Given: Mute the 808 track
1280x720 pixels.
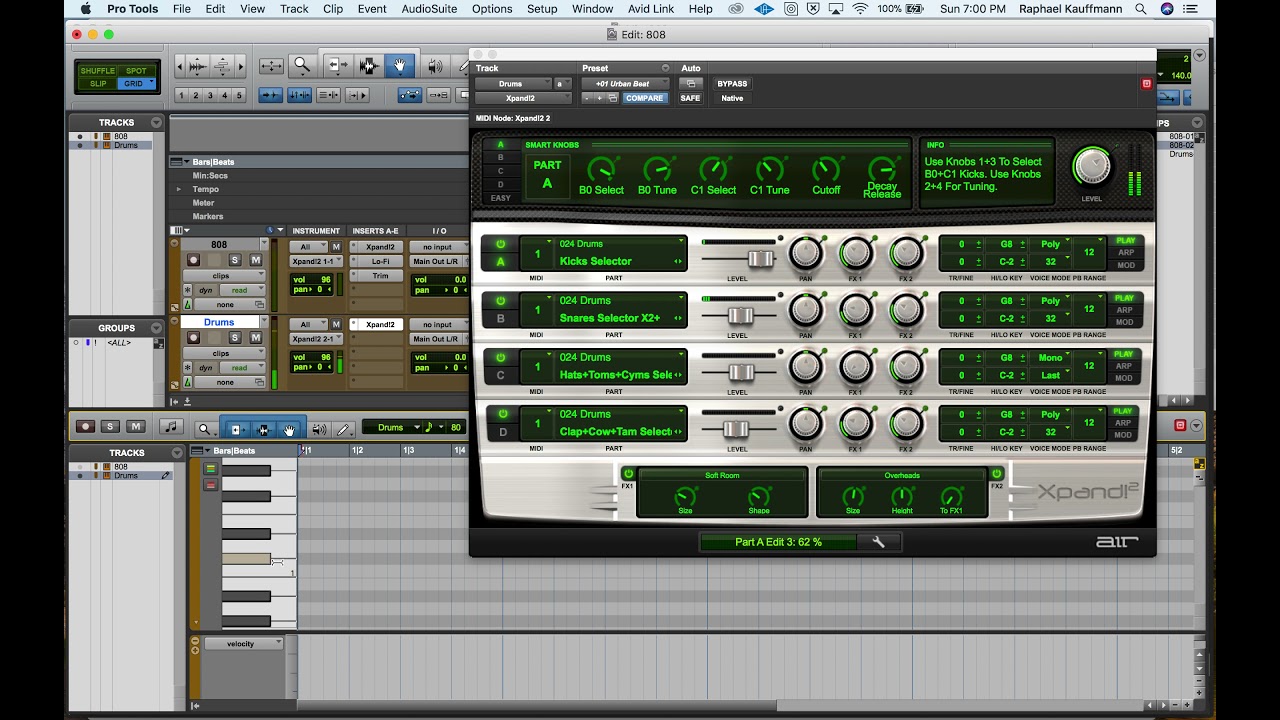Looking at the screenshot, I should (256, 260).
